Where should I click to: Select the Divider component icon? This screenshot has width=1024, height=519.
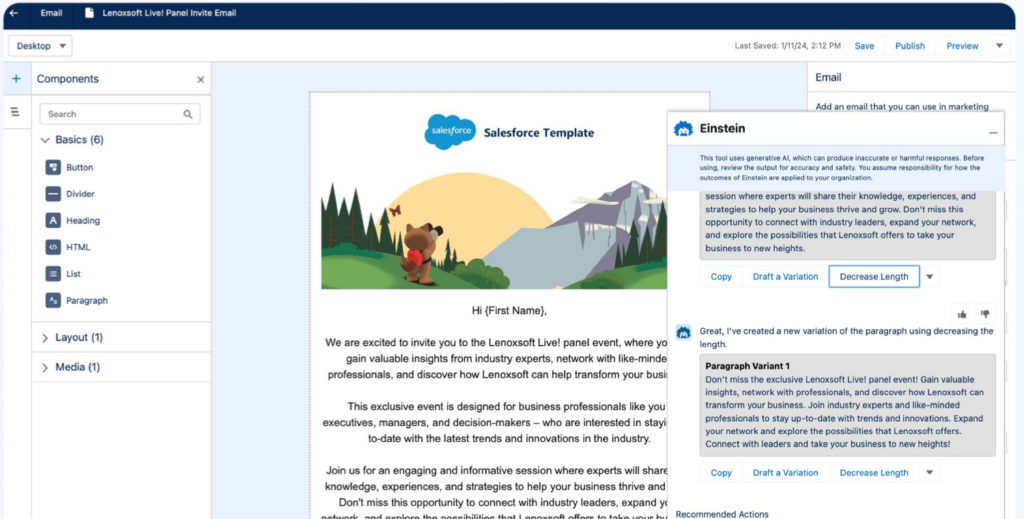53,194
